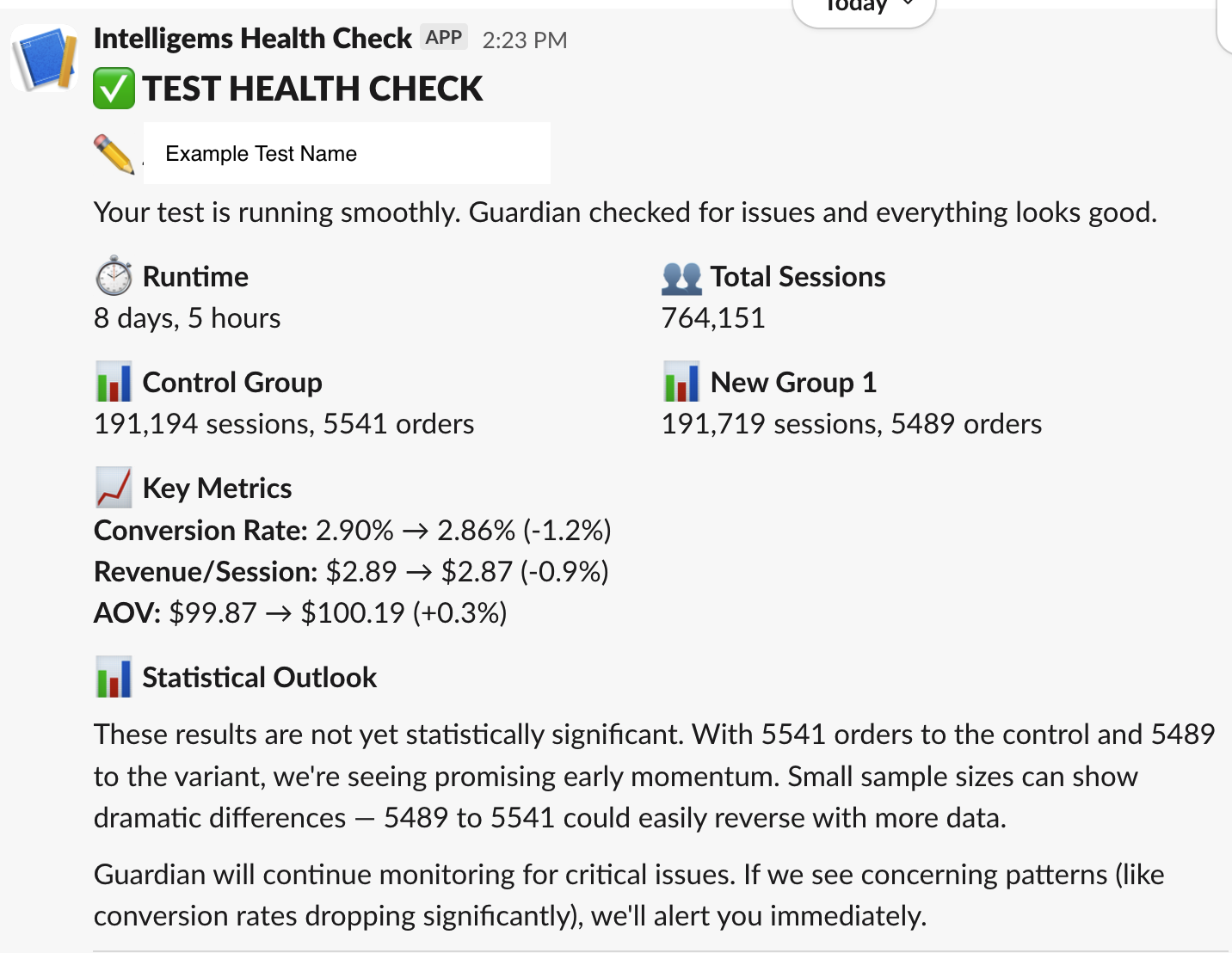This screenshot has height=953, width=1232.
Task: Click the line chart icon by Key Metrics
Action: pos(114,488)
